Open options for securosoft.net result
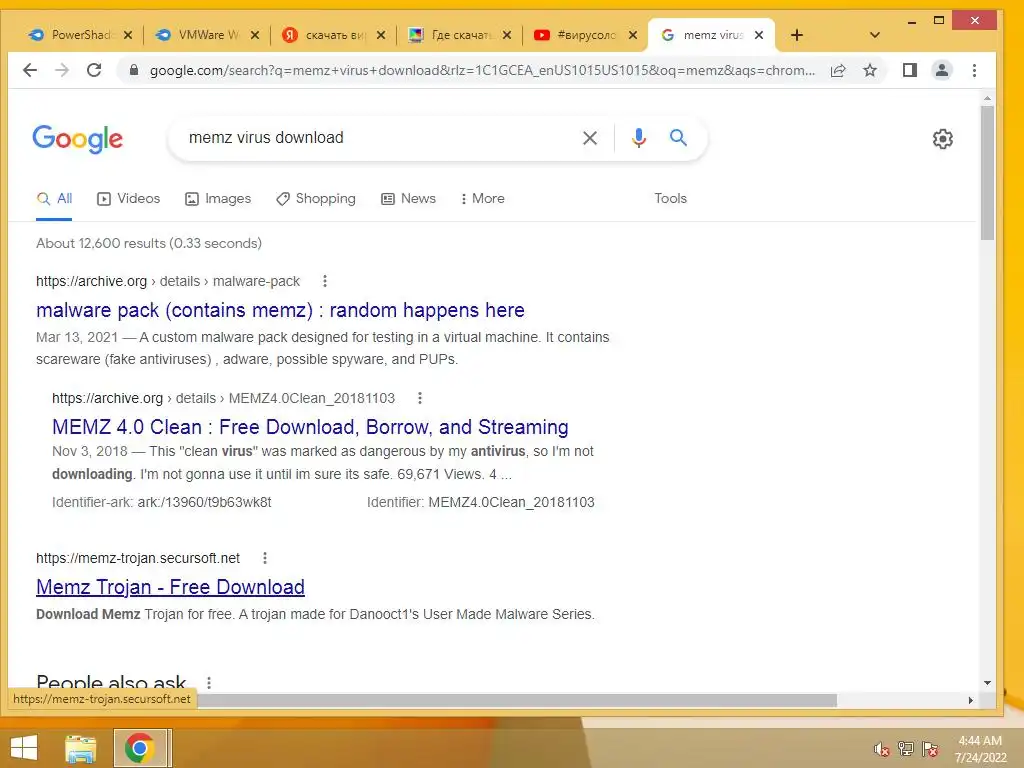This screenshot has height=768, width=1024. tap(264, 558)
